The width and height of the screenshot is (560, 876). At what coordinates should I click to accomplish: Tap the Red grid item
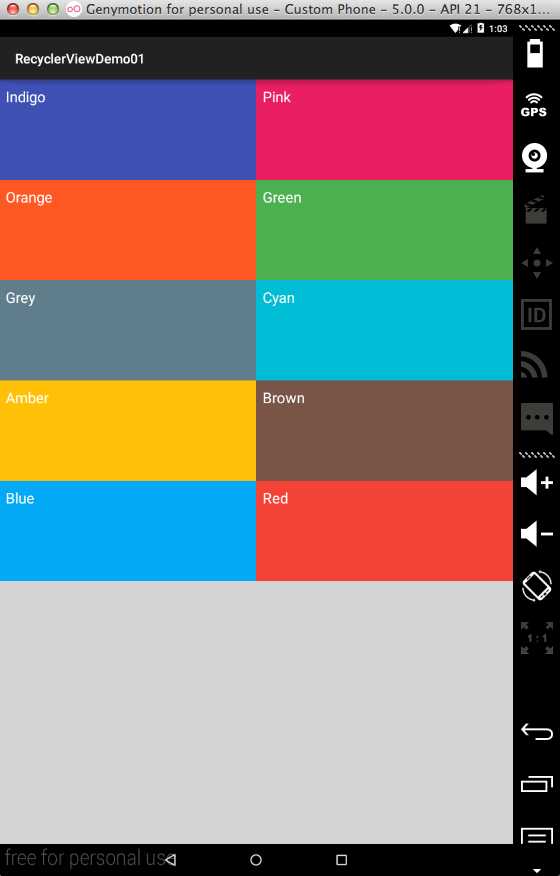point(385,531)
